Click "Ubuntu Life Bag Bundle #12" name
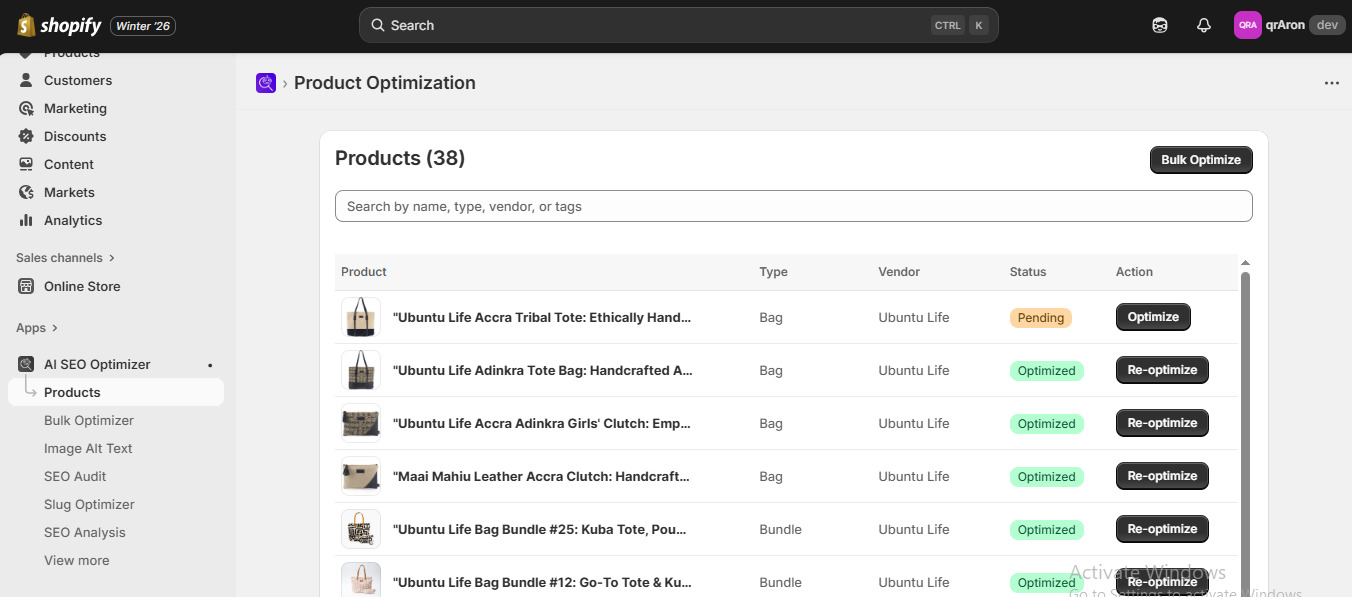The image size is (1352, 597). (542, 582)
